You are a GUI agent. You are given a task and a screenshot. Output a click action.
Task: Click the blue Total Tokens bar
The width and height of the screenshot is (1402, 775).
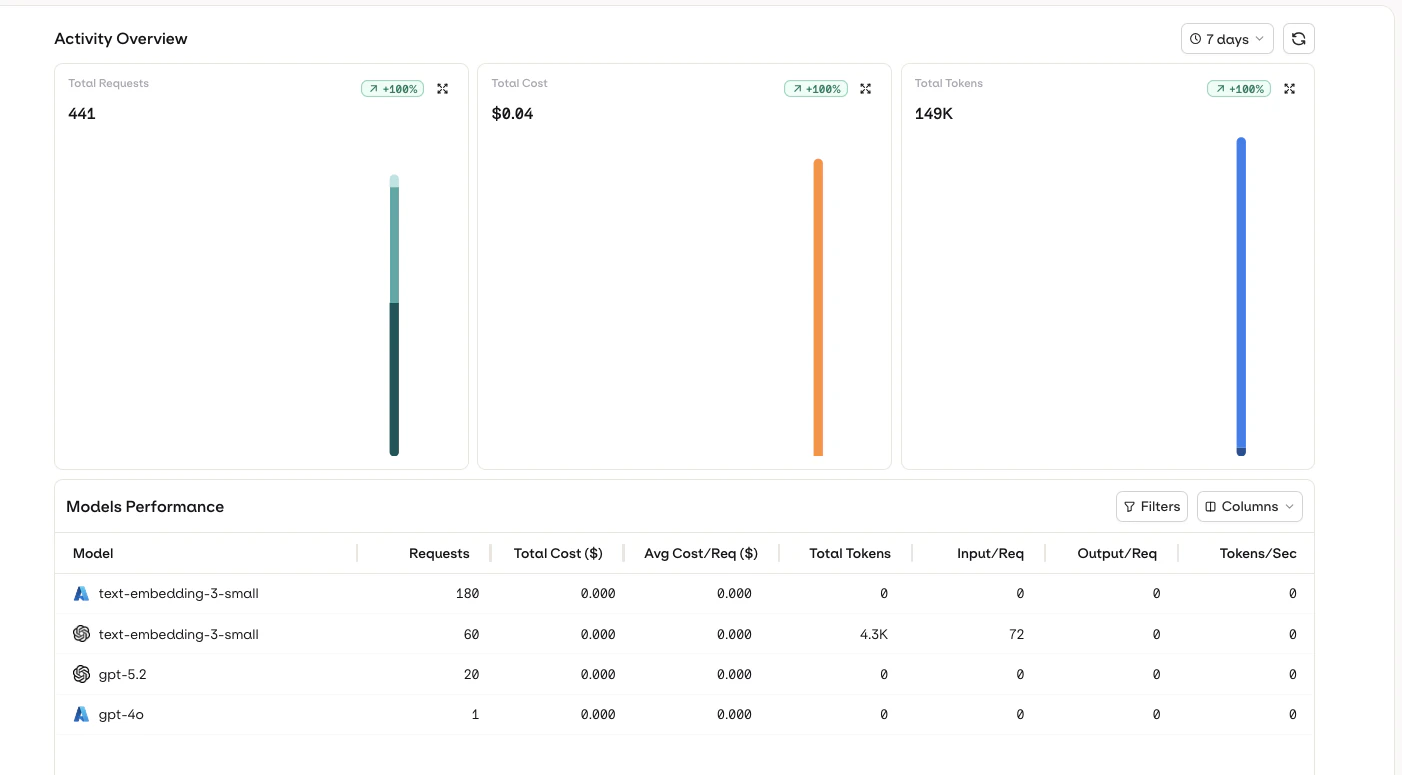coord(1241,292)
